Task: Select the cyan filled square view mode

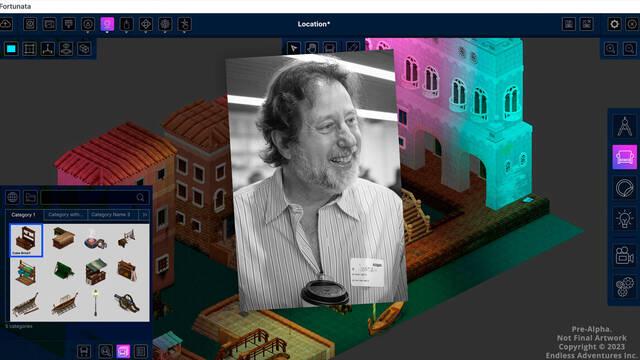Action: 11,49
